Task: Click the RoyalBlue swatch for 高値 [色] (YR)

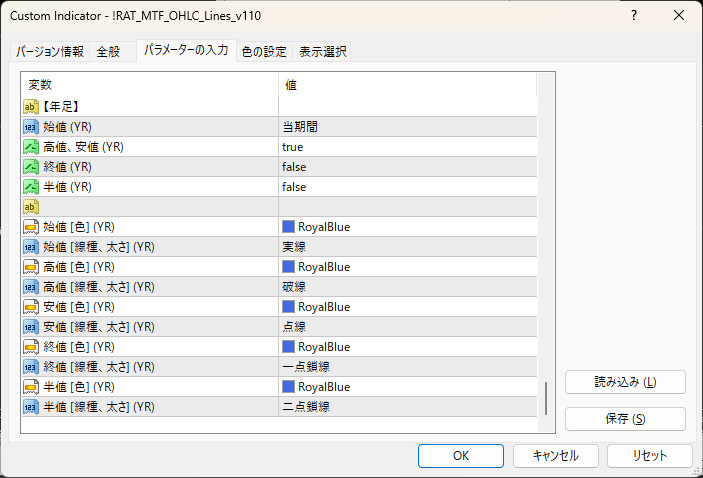Action: click(289, 267)
